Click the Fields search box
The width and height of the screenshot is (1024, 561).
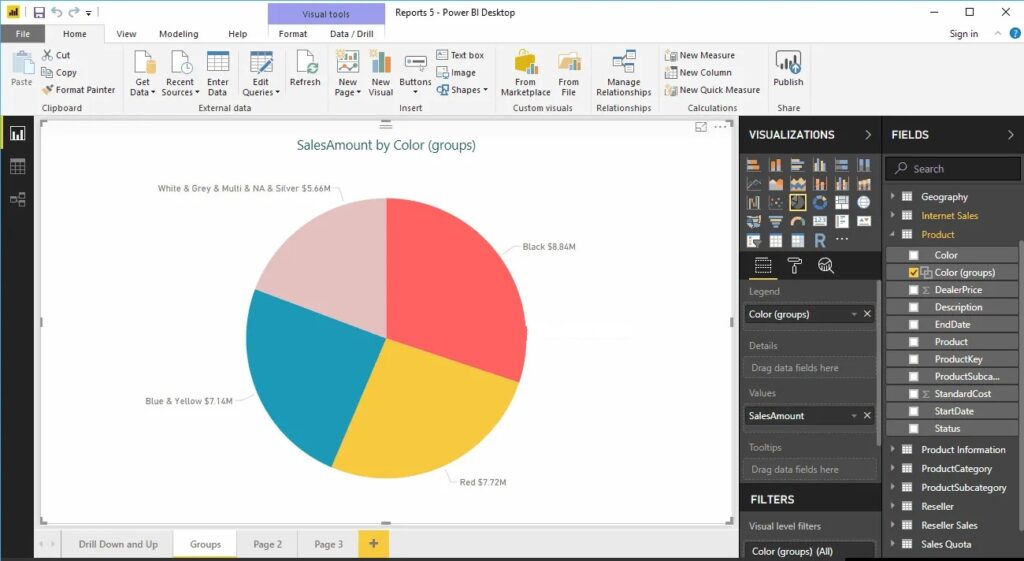953,168
